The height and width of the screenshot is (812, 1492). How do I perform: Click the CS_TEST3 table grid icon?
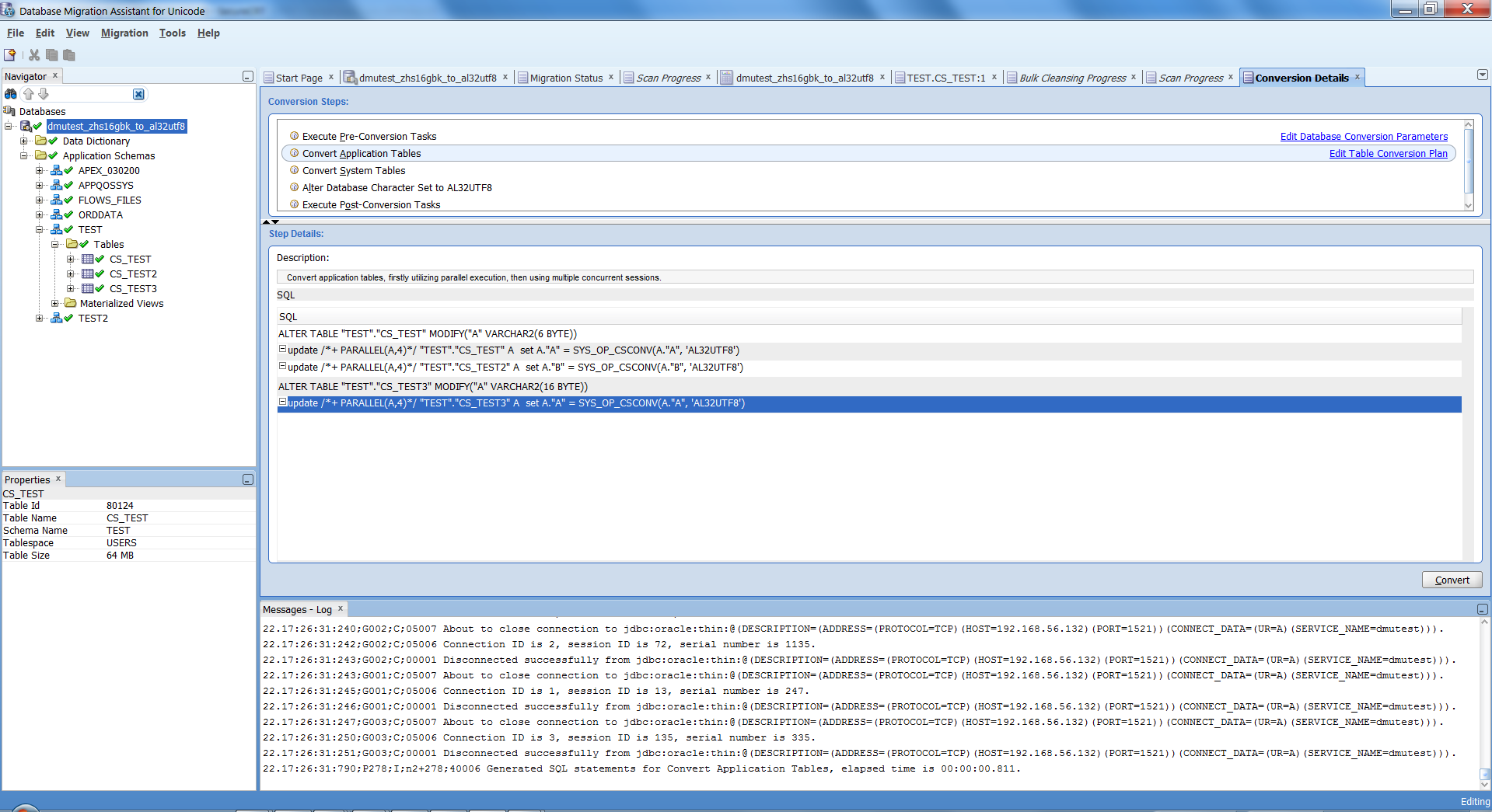(x=88, y=288)
